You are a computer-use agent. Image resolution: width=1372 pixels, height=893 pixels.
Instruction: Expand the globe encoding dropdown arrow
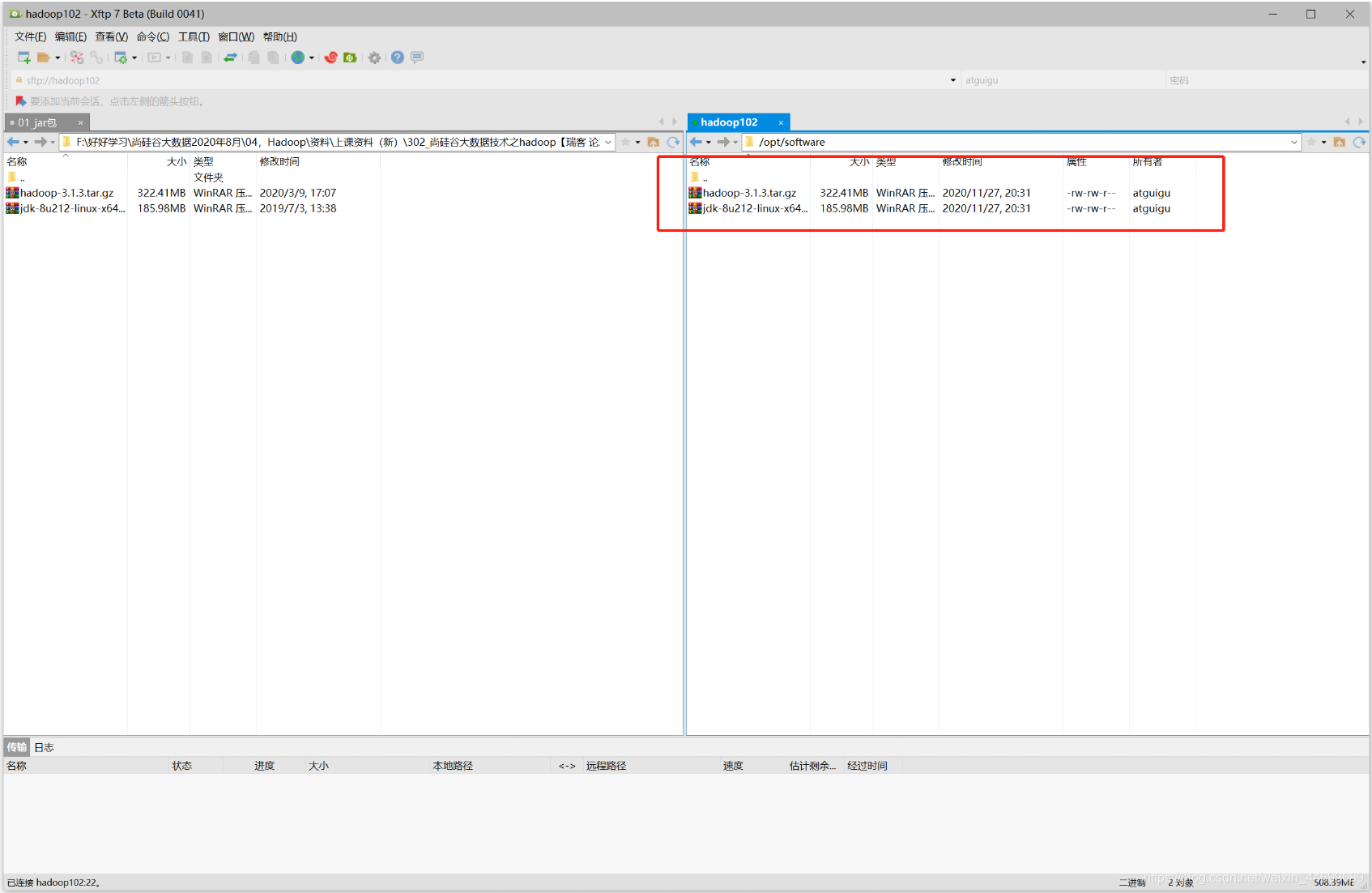click(312, 58)
